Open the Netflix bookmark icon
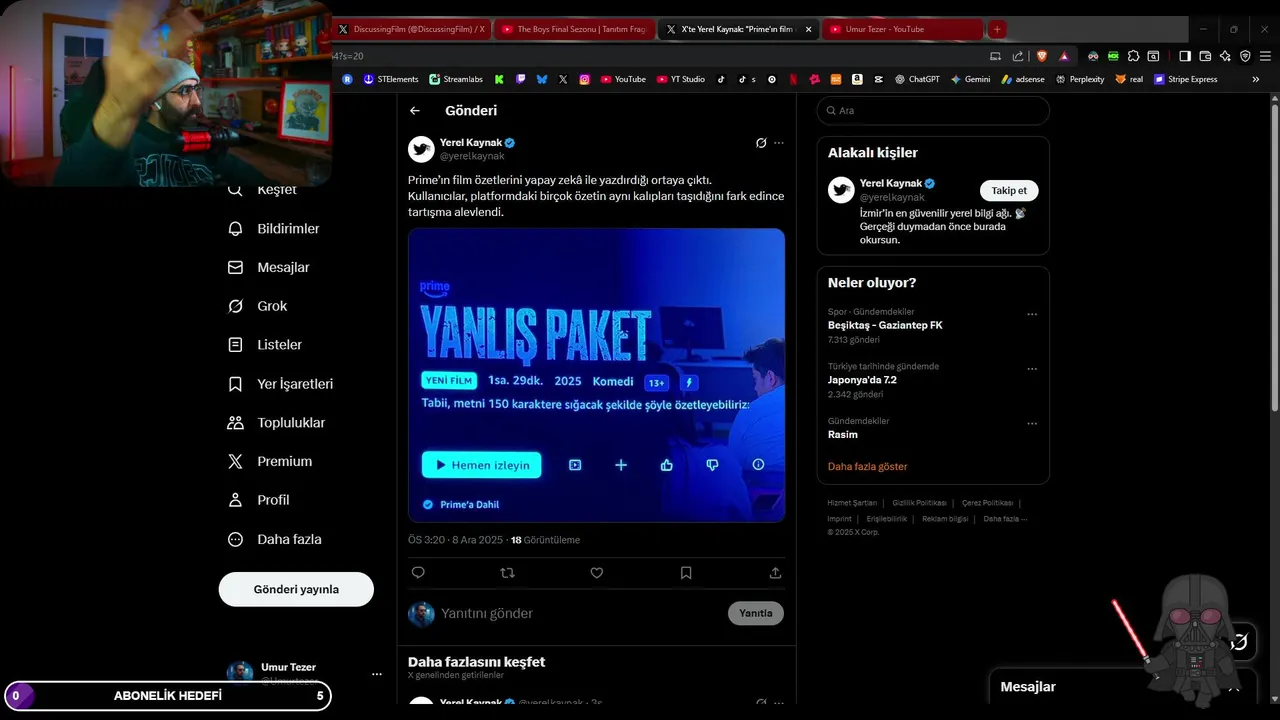The width and height of the screenshot is (1280, 720). [x=793, y=79]
